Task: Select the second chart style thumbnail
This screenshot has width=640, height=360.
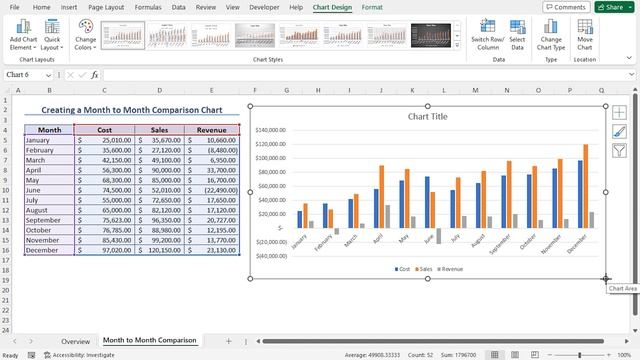Action: pos(167,36)
